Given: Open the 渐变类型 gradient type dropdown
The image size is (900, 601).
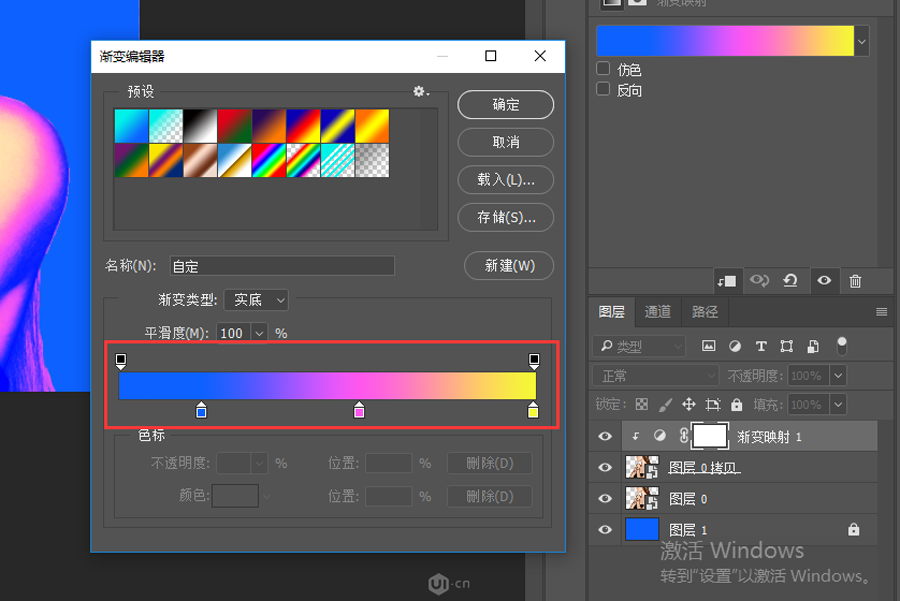Looking at the screenshot, I should point(256,299).
